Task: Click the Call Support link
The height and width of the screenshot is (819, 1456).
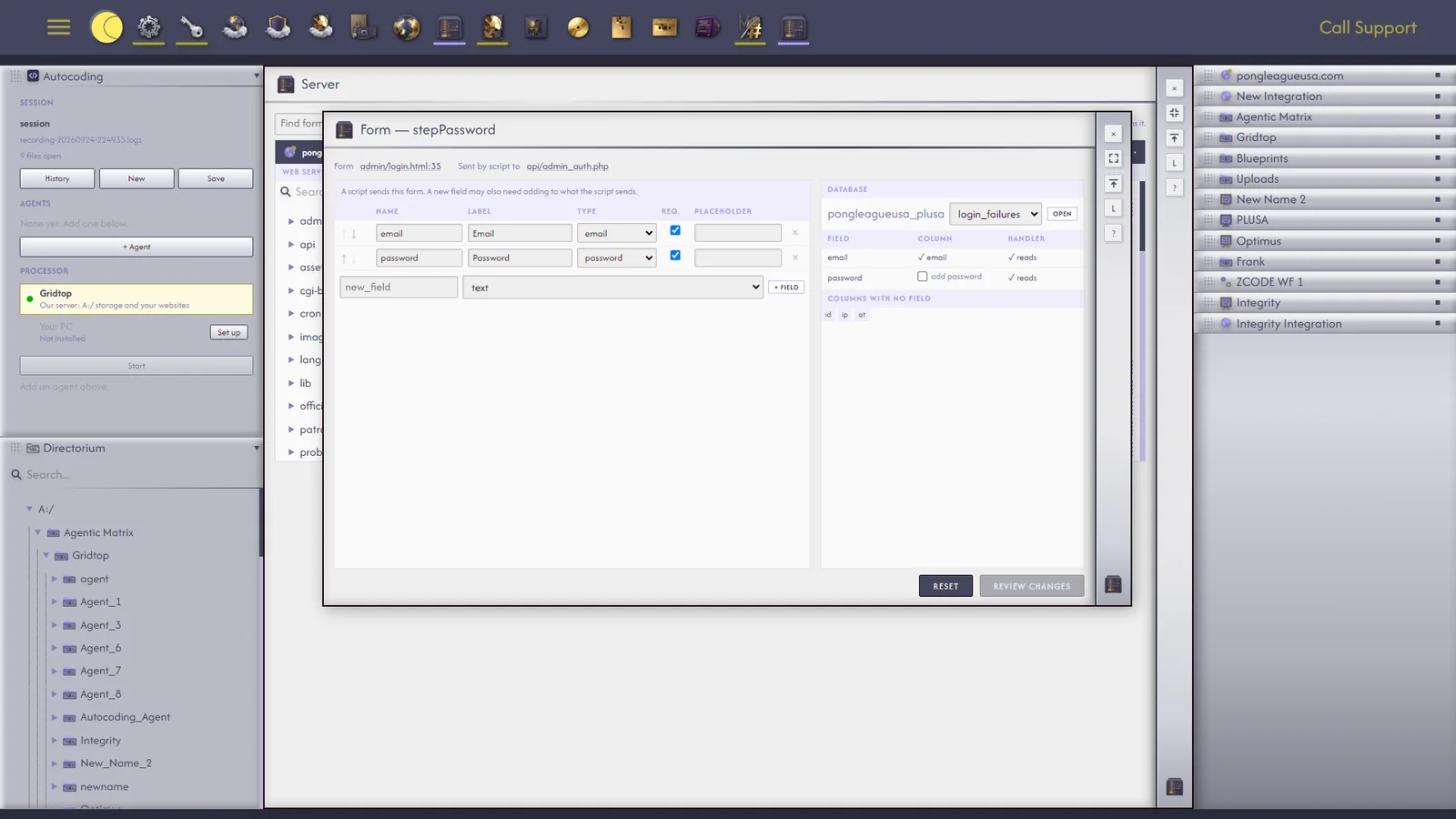Action: point(1368,27)
